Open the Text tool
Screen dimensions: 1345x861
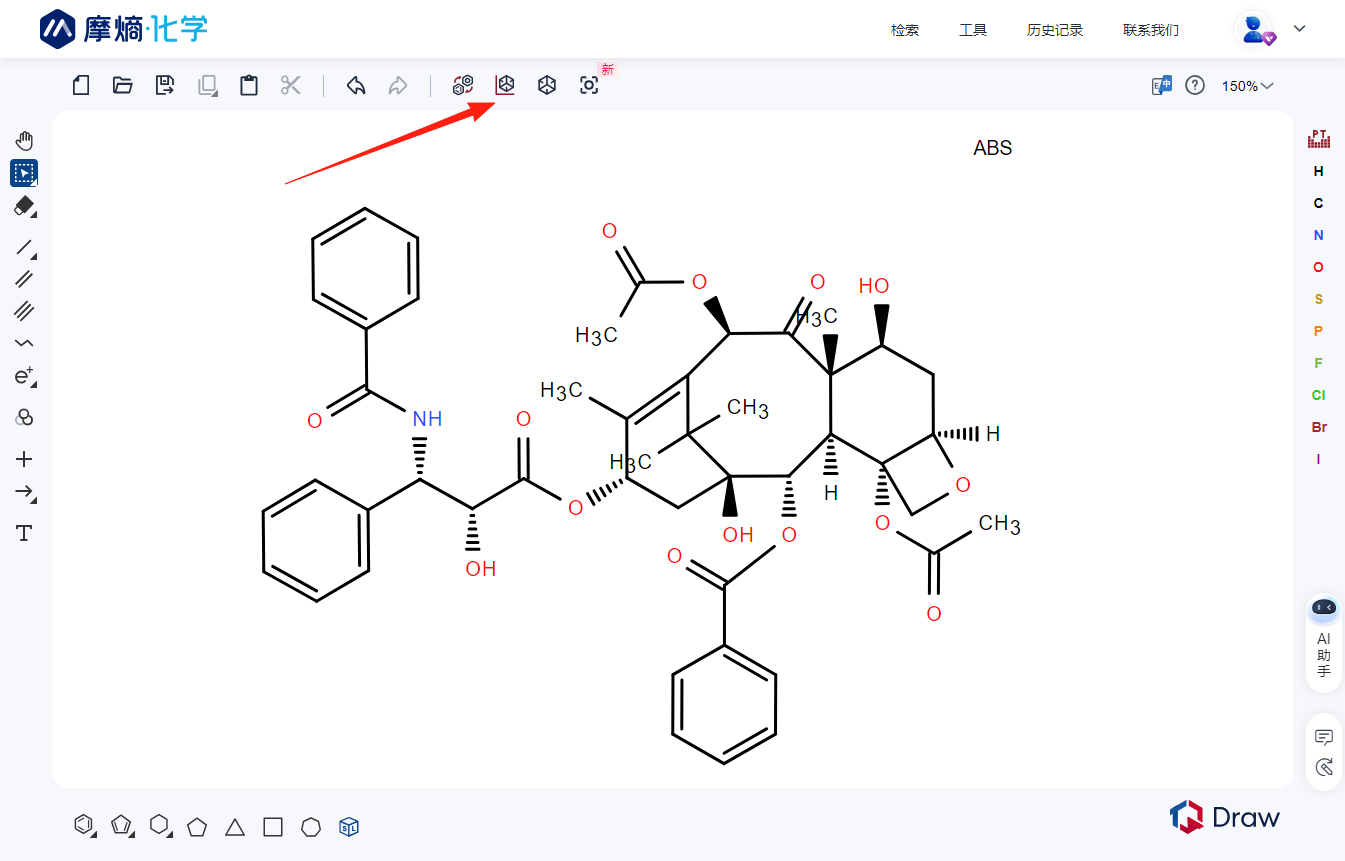pyautogui.click(x=24, y=533)
